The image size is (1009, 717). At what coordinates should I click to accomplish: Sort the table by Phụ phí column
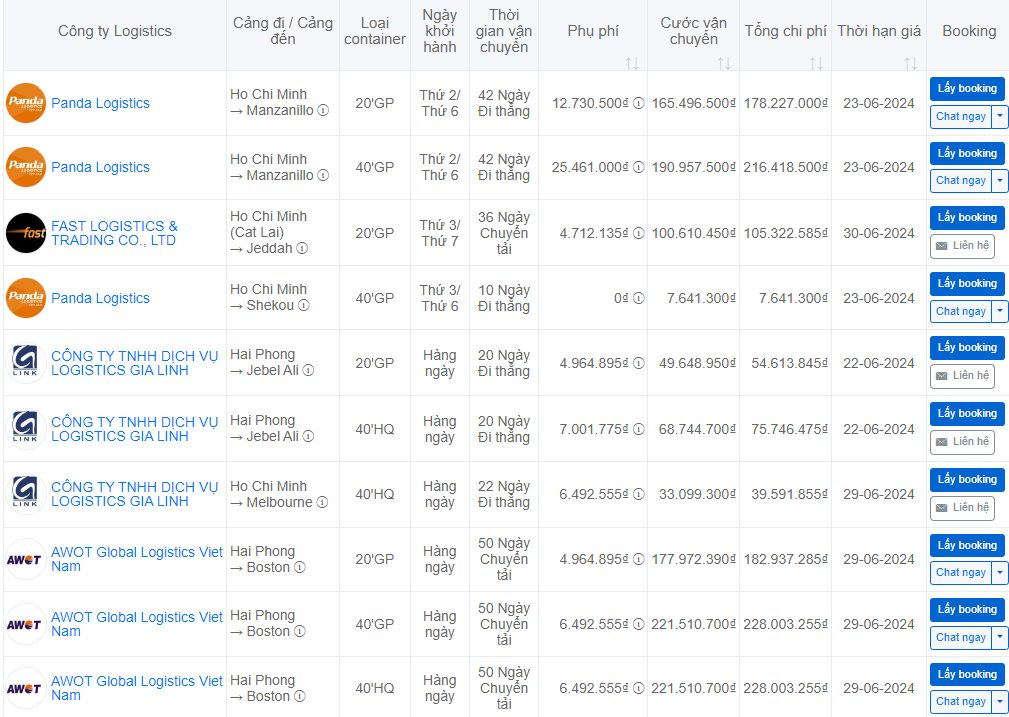[x=631, y=63]
